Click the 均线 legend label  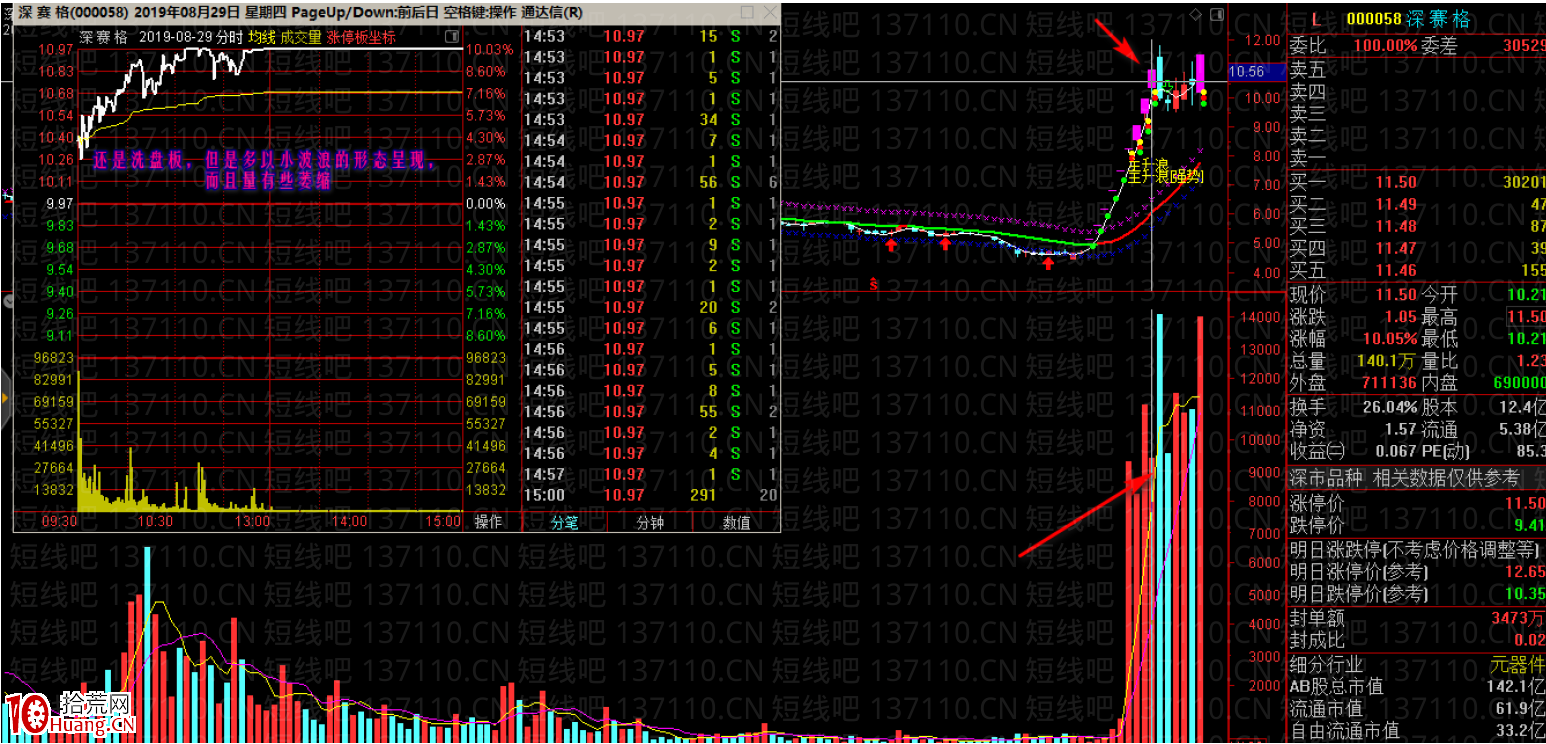click(x=262, y=37)
